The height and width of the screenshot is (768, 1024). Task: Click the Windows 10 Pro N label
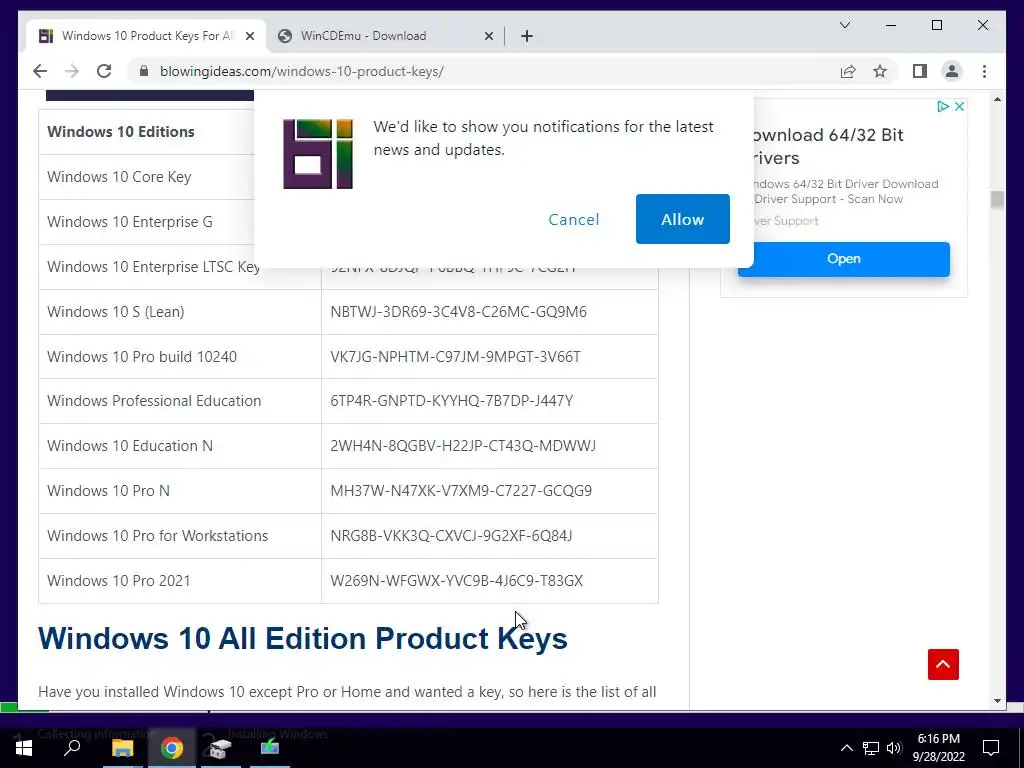tap(108, 490)
